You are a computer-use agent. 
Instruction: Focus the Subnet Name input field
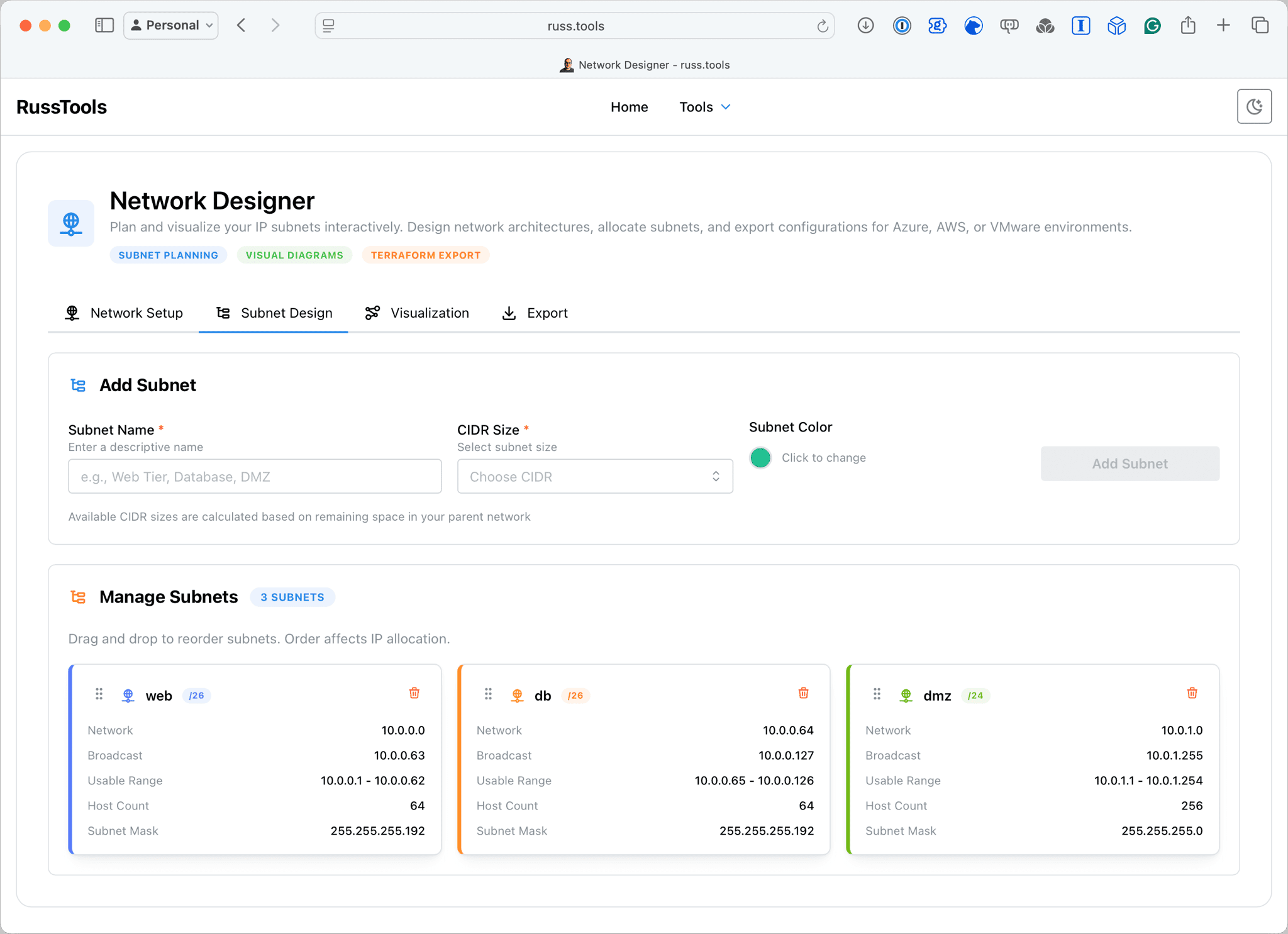click(255, 476)
